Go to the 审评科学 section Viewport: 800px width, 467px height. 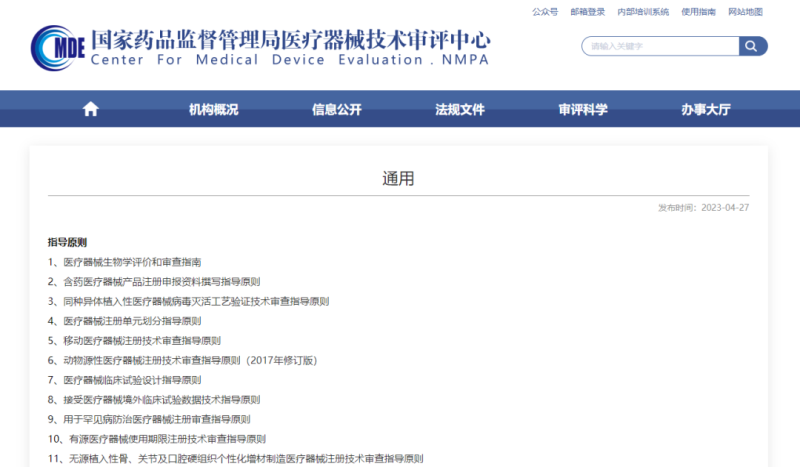point(582,109)
